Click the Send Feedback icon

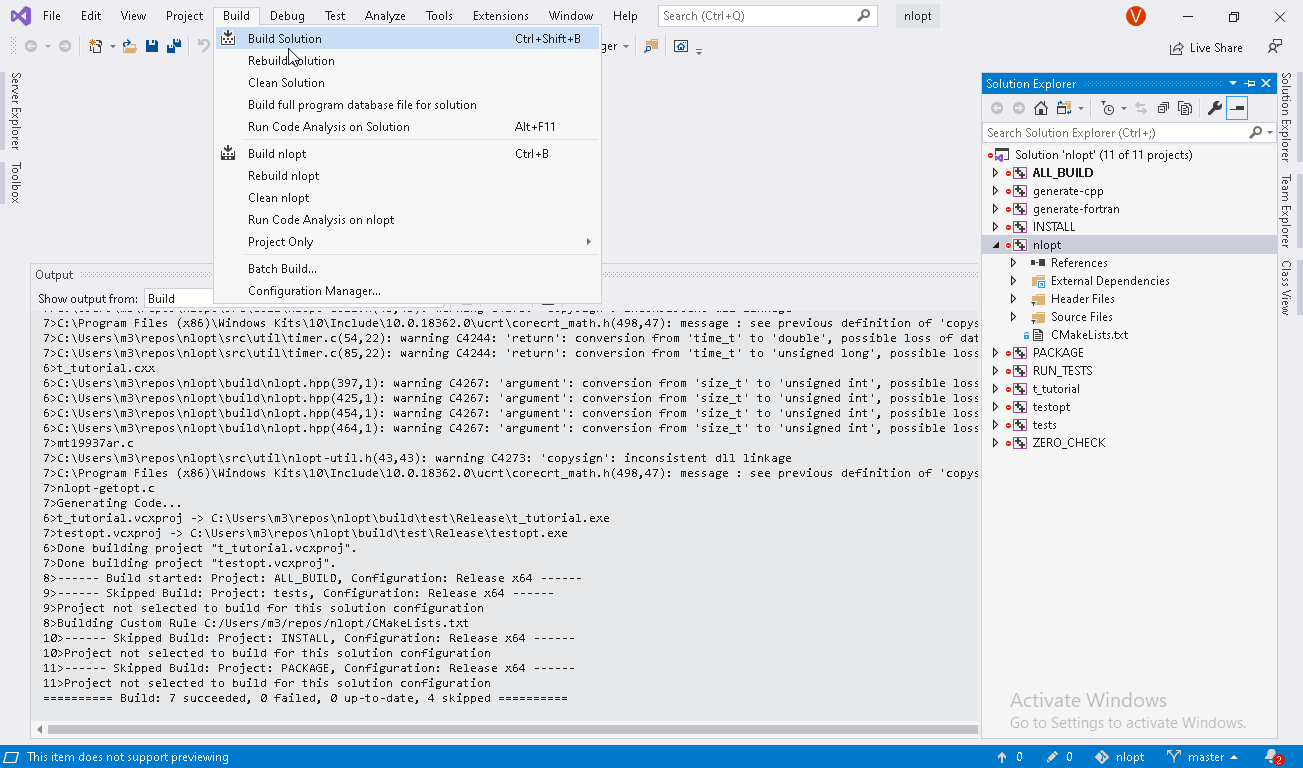[x=1275, y=47]
